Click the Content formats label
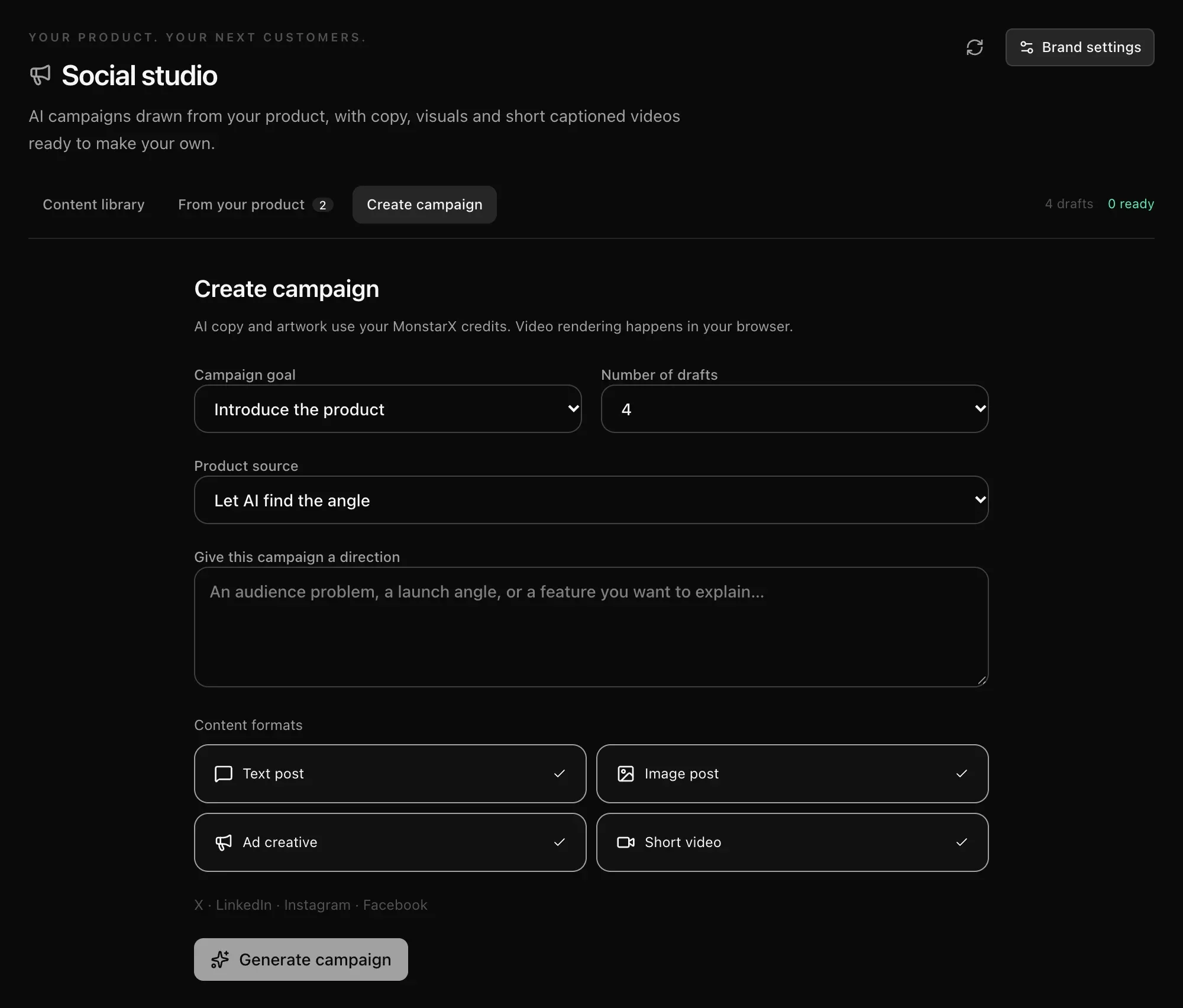The image size is (1183, 1008). (x=248, y=725)
